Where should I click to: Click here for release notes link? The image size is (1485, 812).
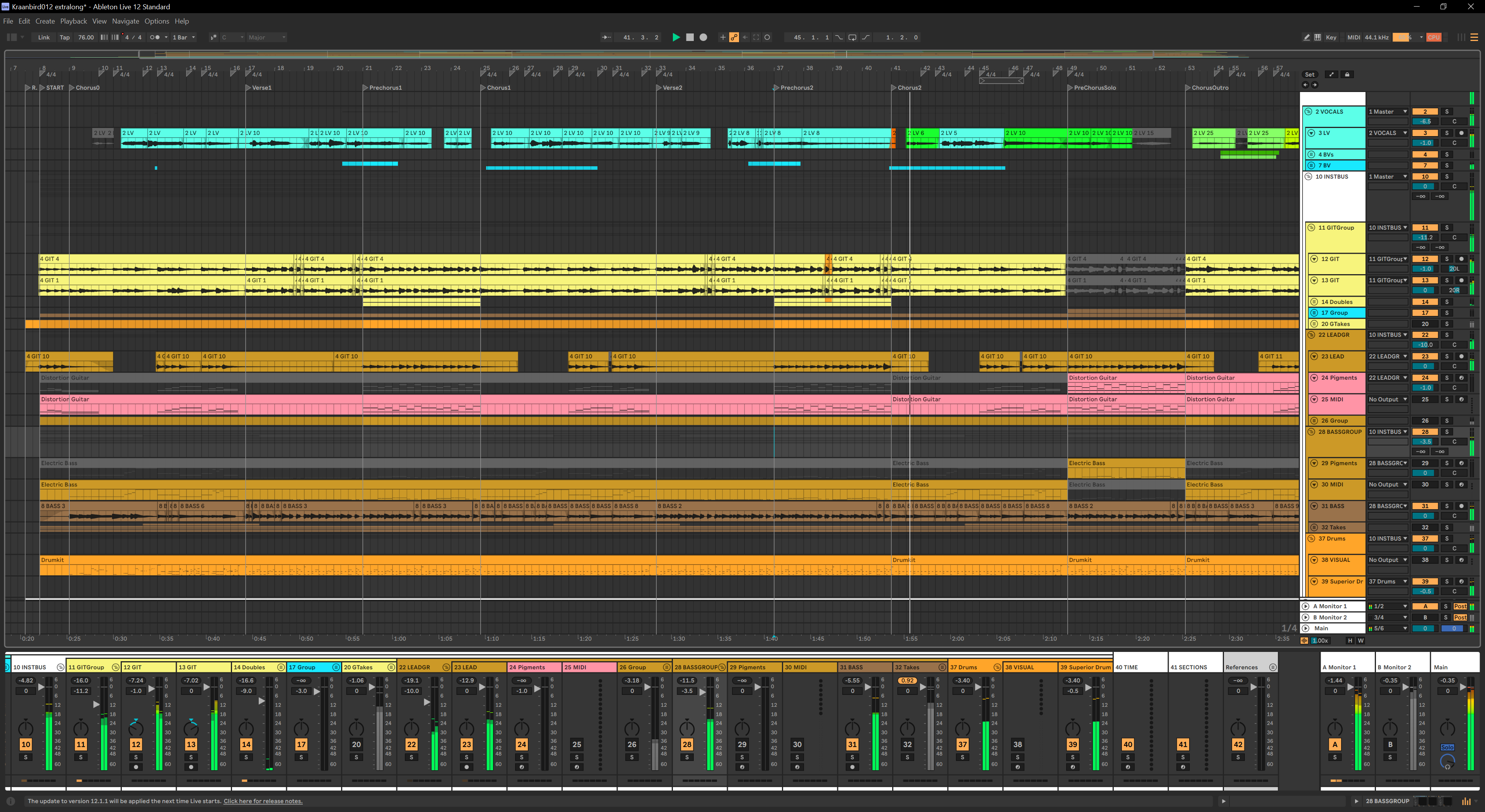[263, 801]
